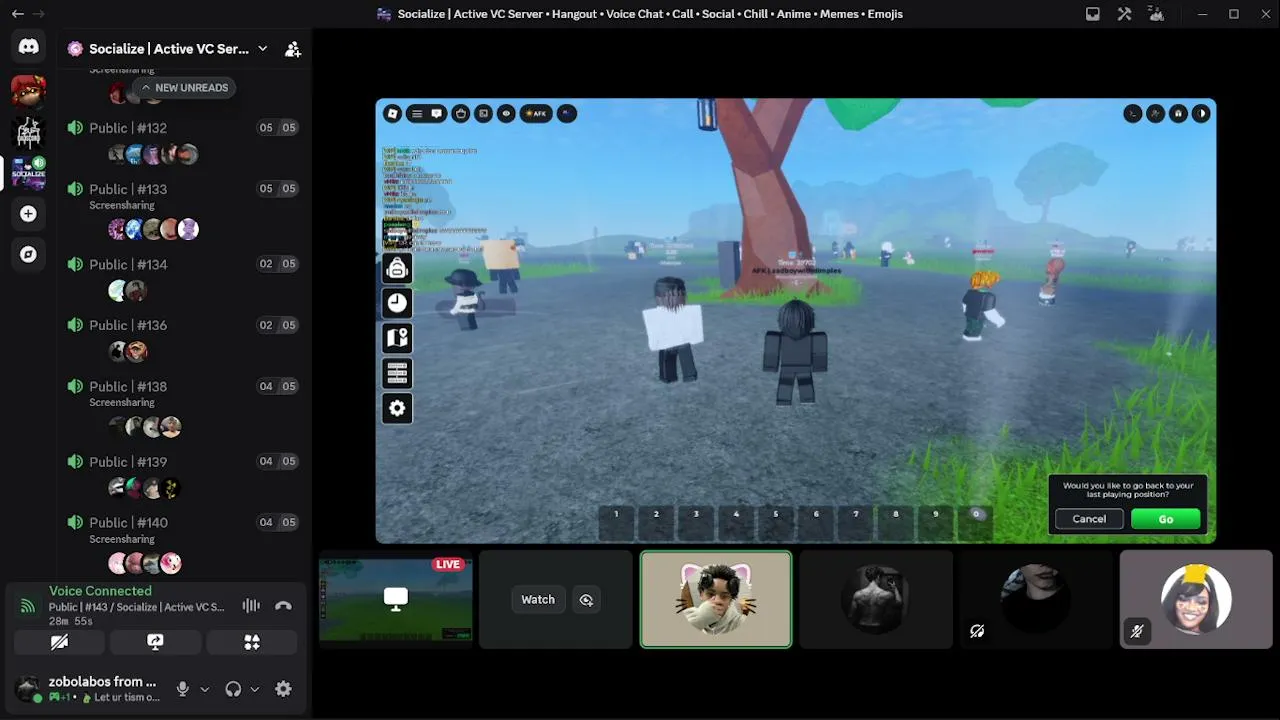Click the Roblox logo menu icon
The image size is (1280, 720).
point(393,113)
